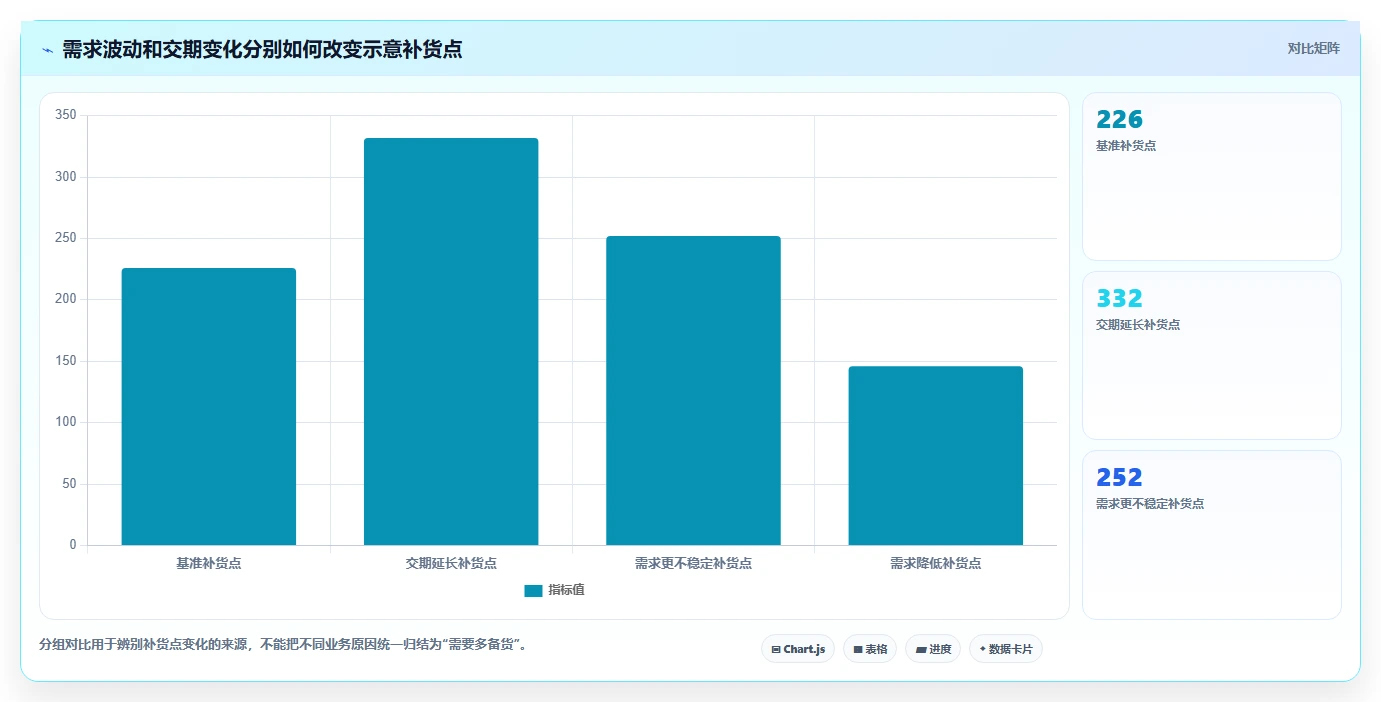Click the 对比矩阵 label in the header
Image resolution: width=1381 pixels, height=702 pixels.
(x=1313, y=48)
